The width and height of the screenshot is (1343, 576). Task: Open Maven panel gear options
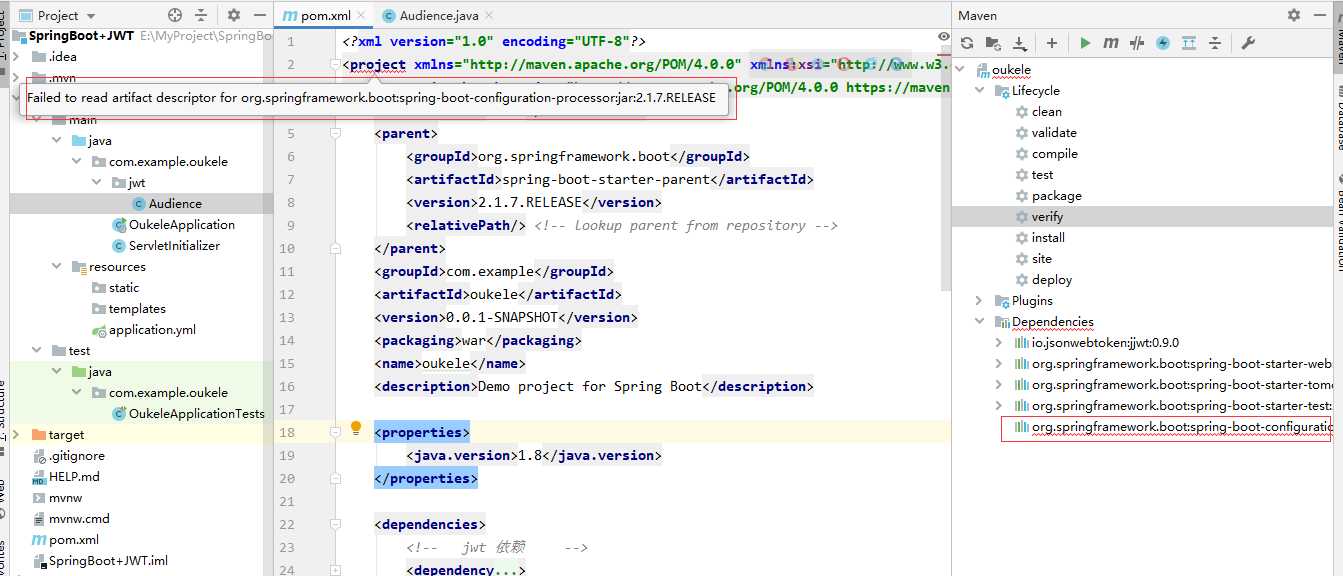[1294, 15]
